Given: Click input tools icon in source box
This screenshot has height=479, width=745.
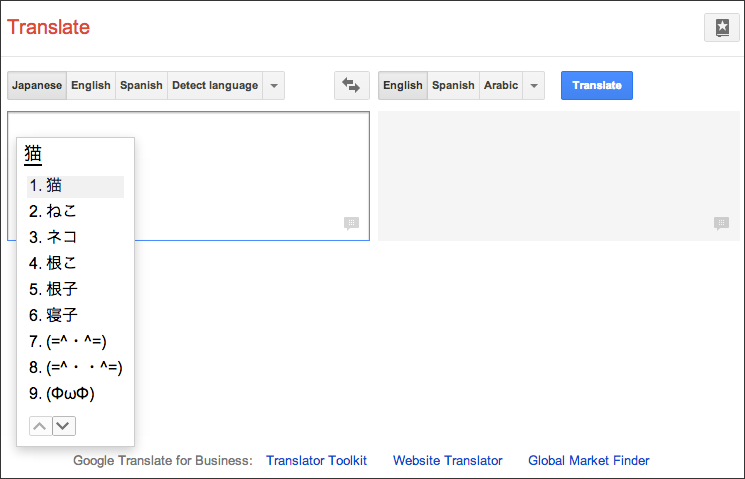Looking at the screenshot, I should (x=352, y=223).
